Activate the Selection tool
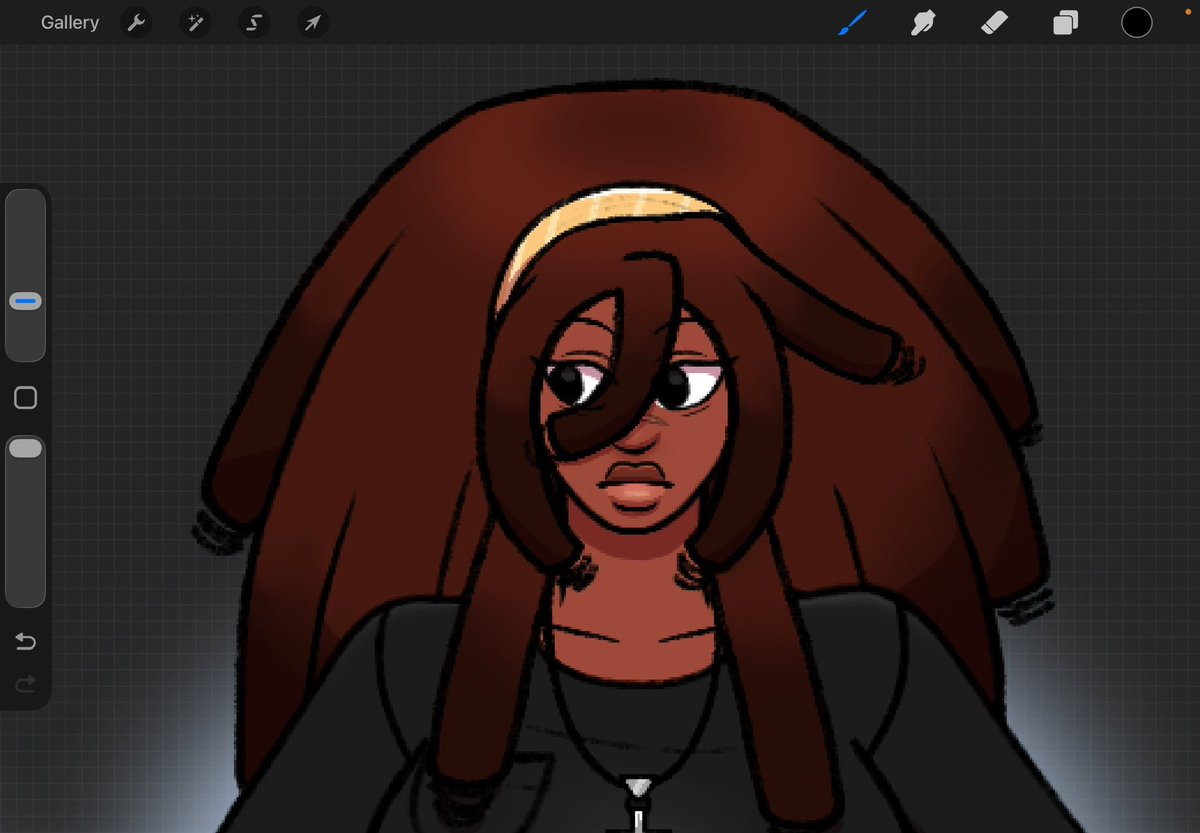Image resolution: width=1200 pixels, height=833 pixels. pos(254,23)
